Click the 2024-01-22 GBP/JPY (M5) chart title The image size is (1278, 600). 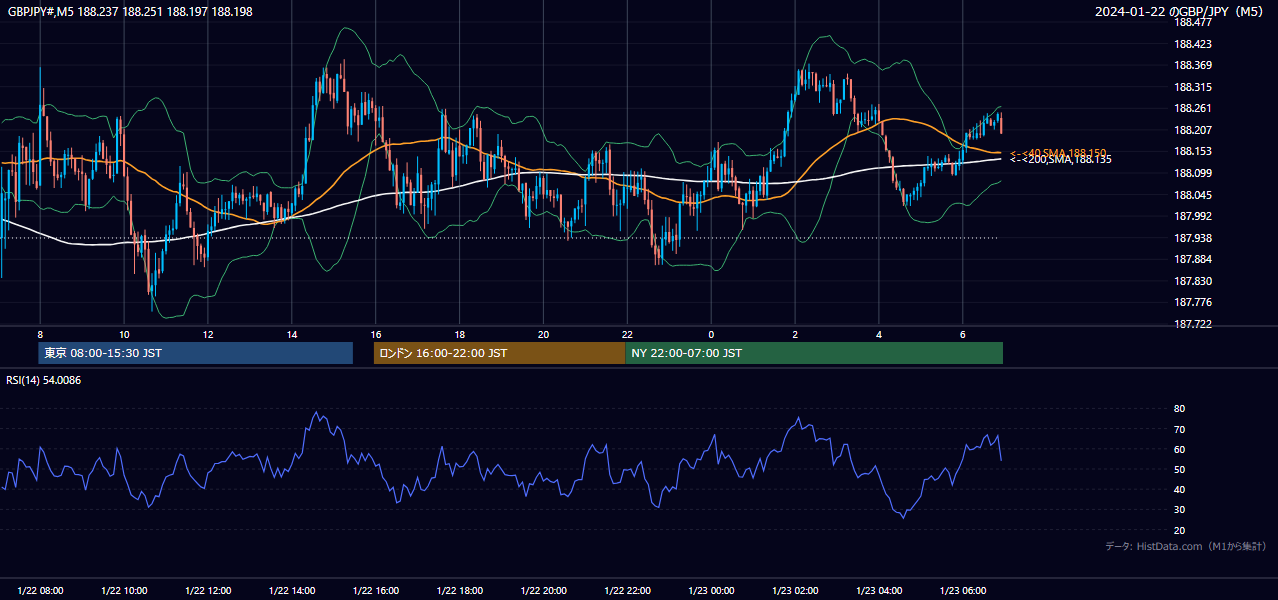coord(1180,12)
